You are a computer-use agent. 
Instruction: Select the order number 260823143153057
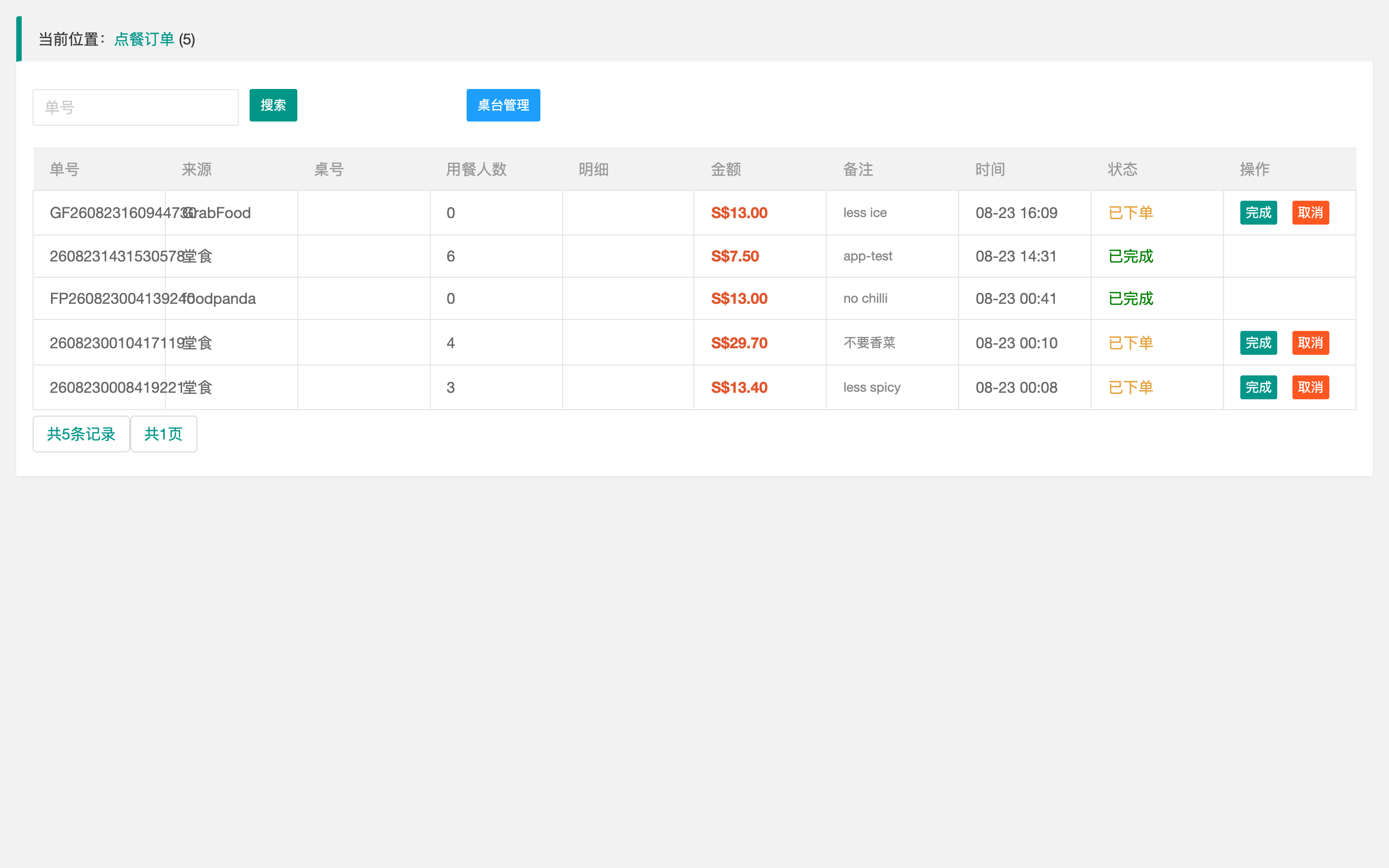117,256
